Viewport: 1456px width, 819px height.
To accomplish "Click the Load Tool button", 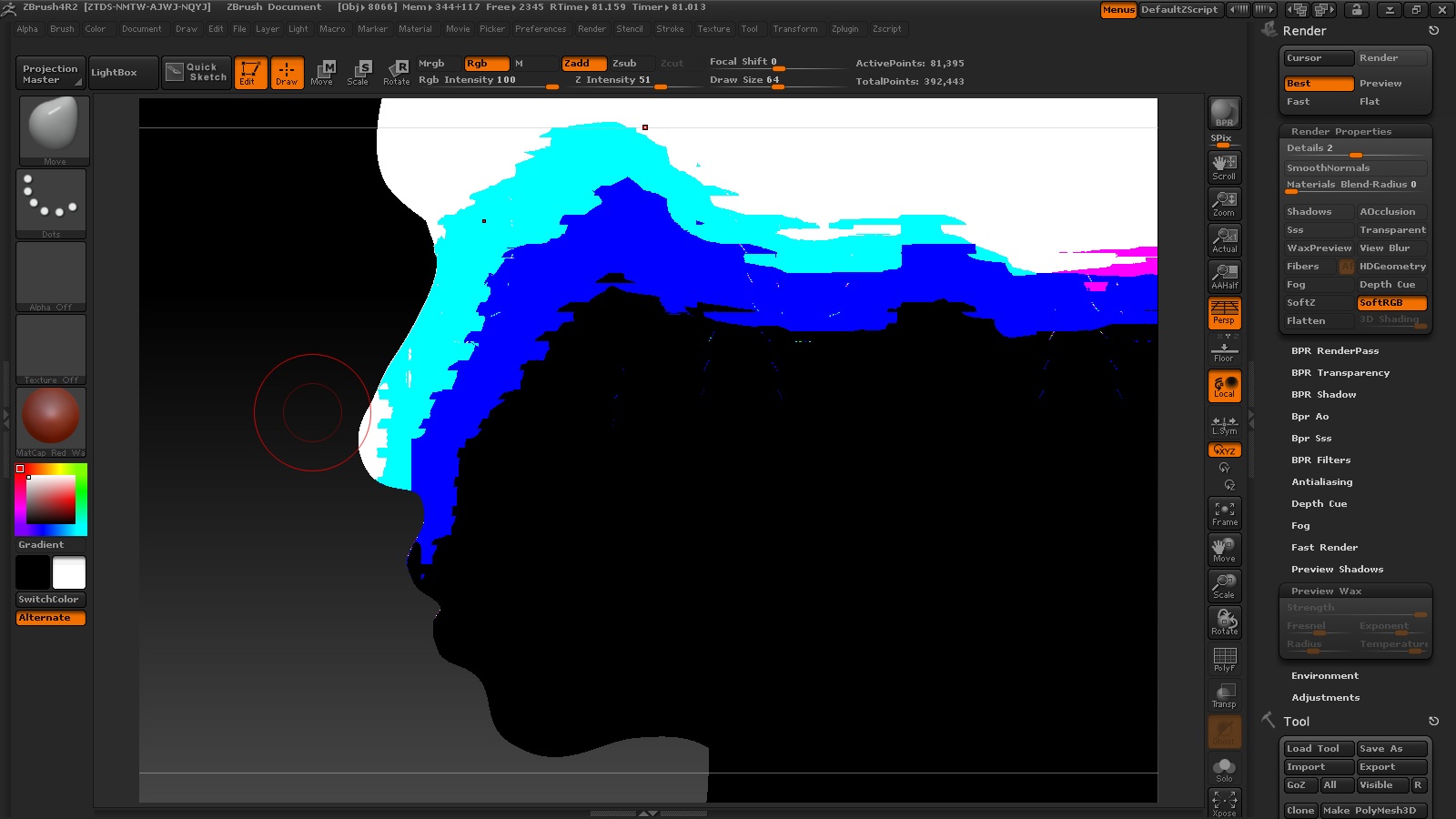I will point(1317,749).
